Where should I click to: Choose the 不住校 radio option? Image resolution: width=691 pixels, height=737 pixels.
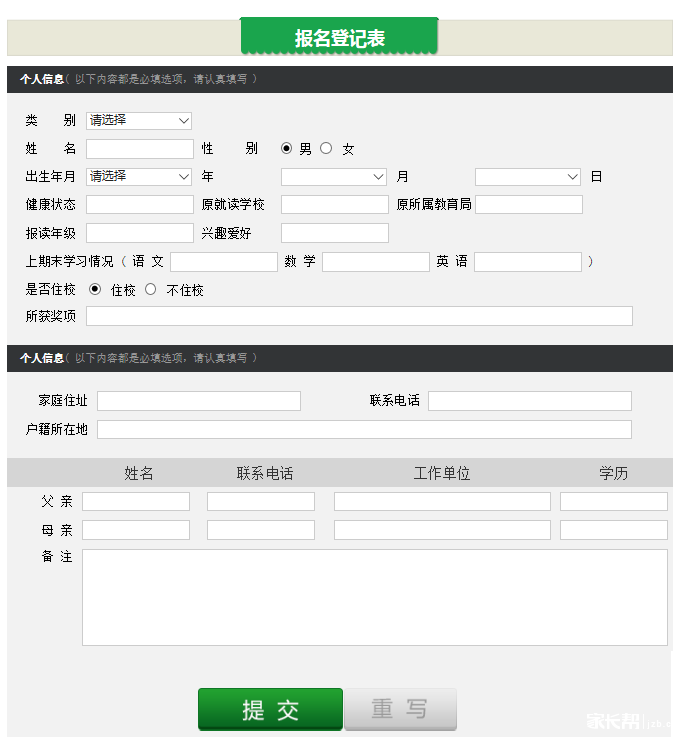[151, 290]
